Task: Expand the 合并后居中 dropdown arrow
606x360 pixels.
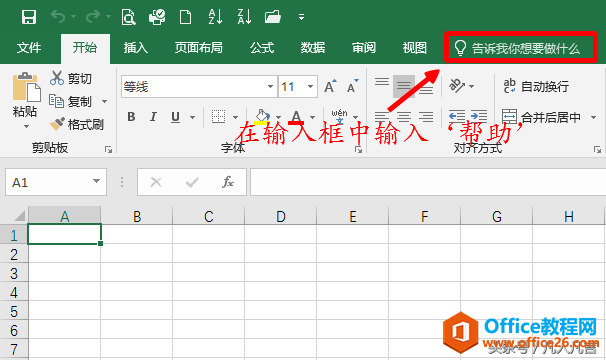Action: [x=593, y=117]
